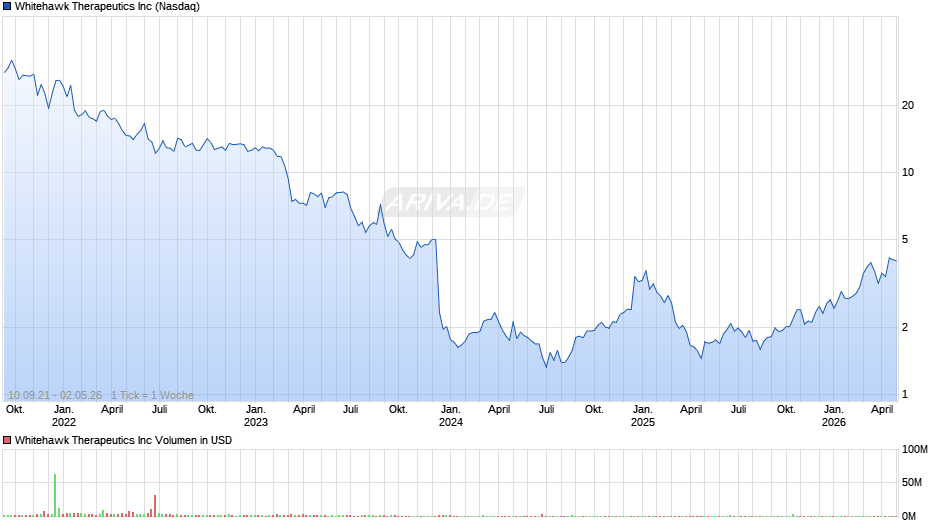Image resolution: width=940 pixels, height=526 pixels.
Task: Click the red legend square for Volumen
Action: [7, 440]
